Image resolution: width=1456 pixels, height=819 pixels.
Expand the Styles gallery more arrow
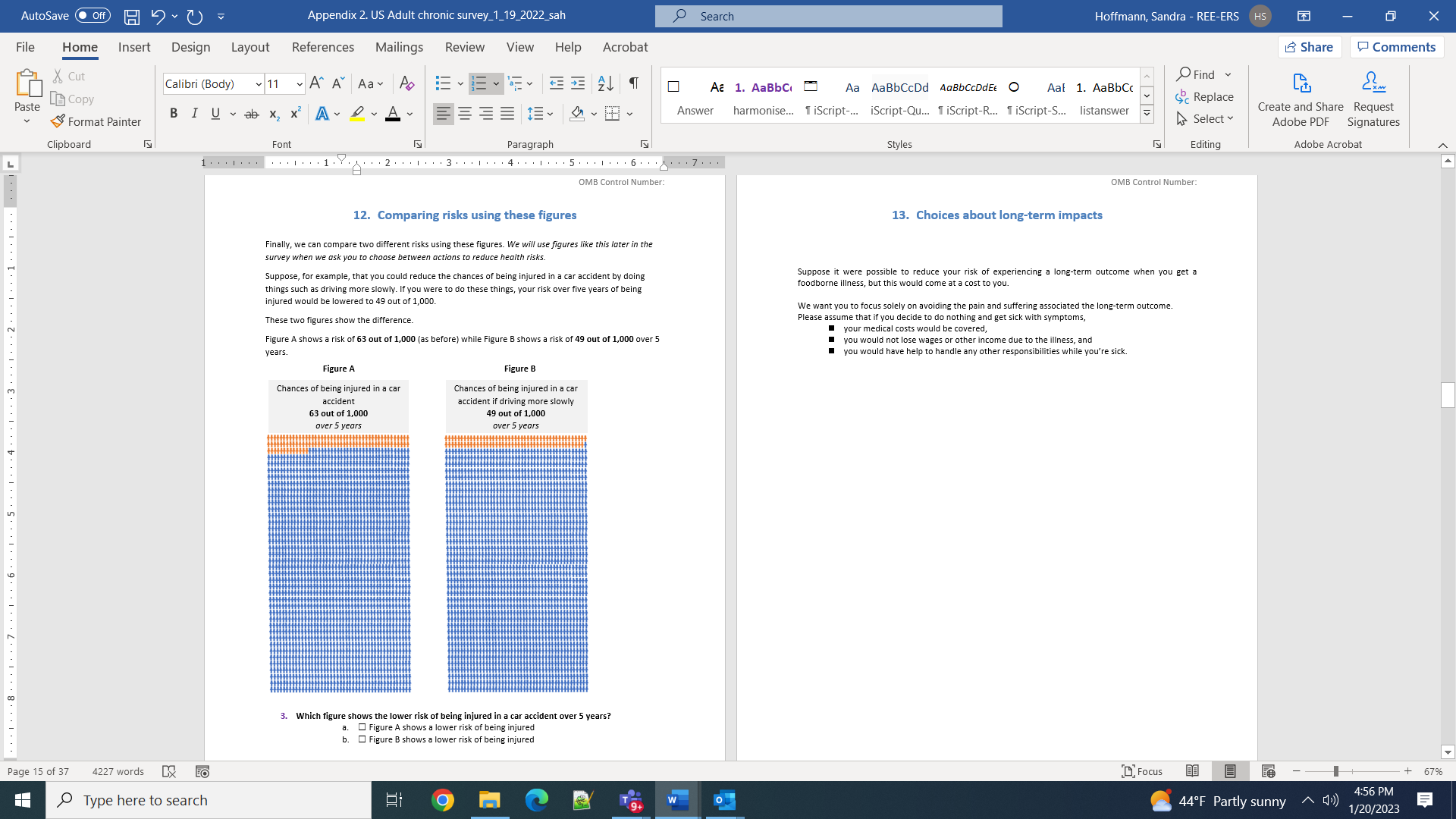coord(1147,115)
